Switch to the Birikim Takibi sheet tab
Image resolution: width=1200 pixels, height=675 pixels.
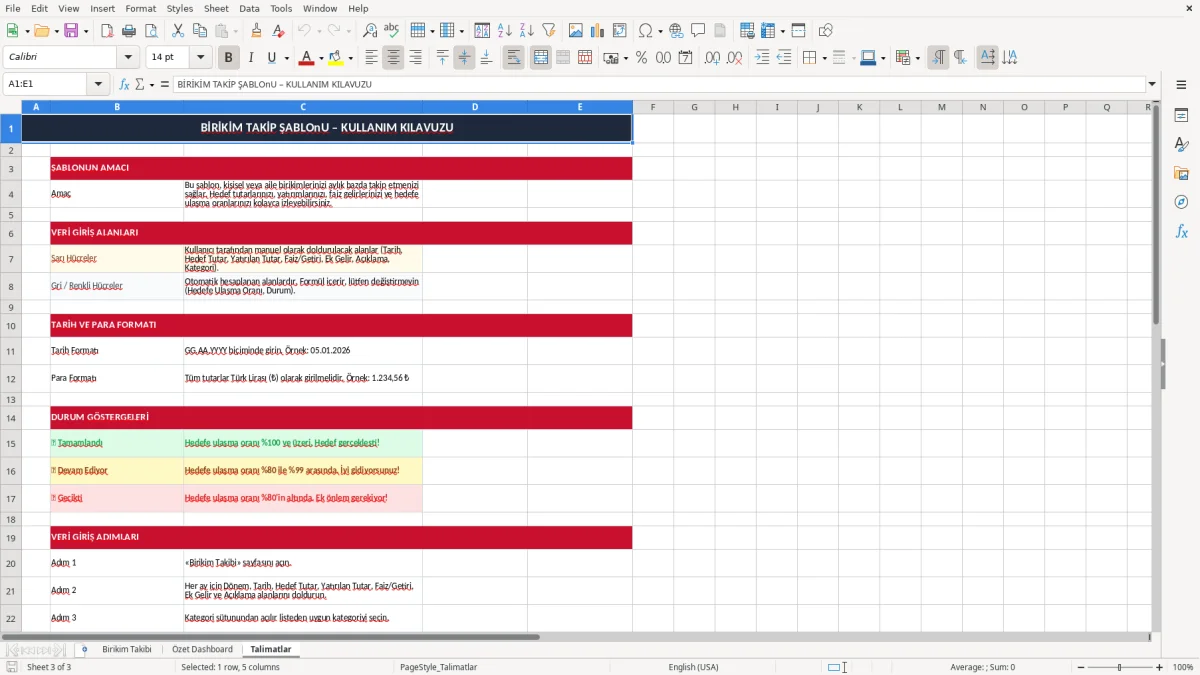pos(127,649)
